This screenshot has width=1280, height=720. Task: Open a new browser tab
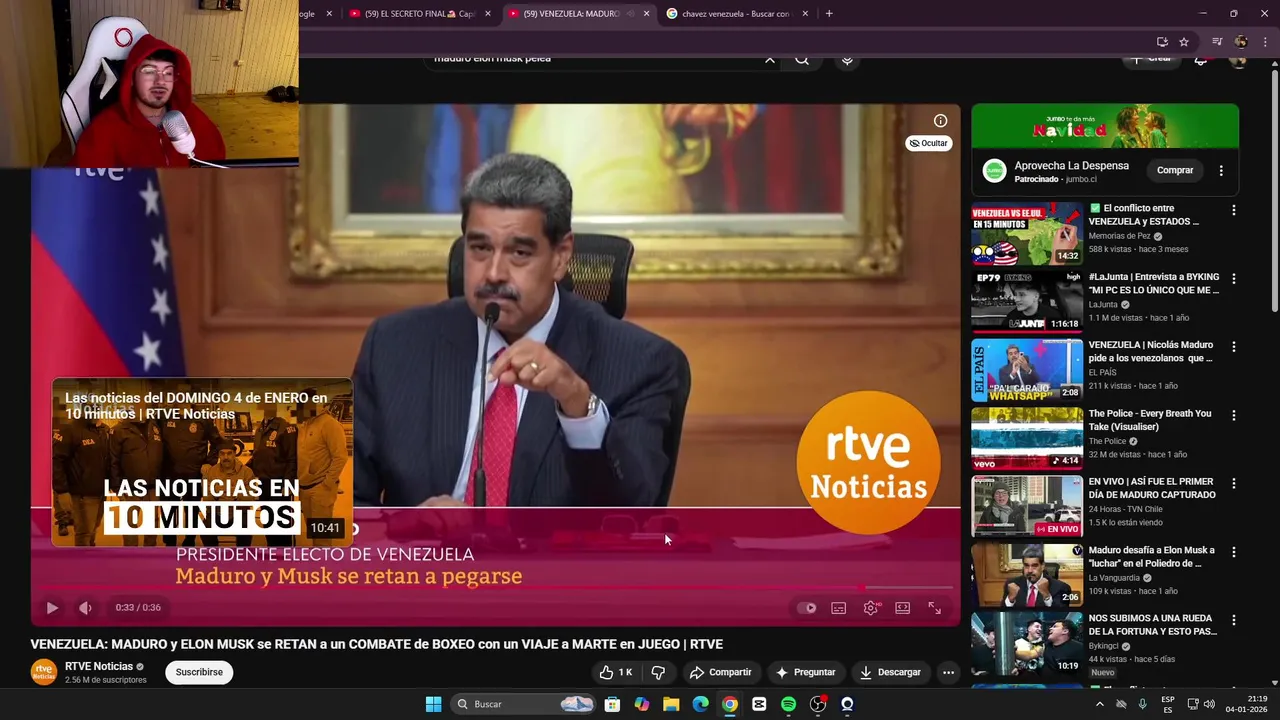829,14
